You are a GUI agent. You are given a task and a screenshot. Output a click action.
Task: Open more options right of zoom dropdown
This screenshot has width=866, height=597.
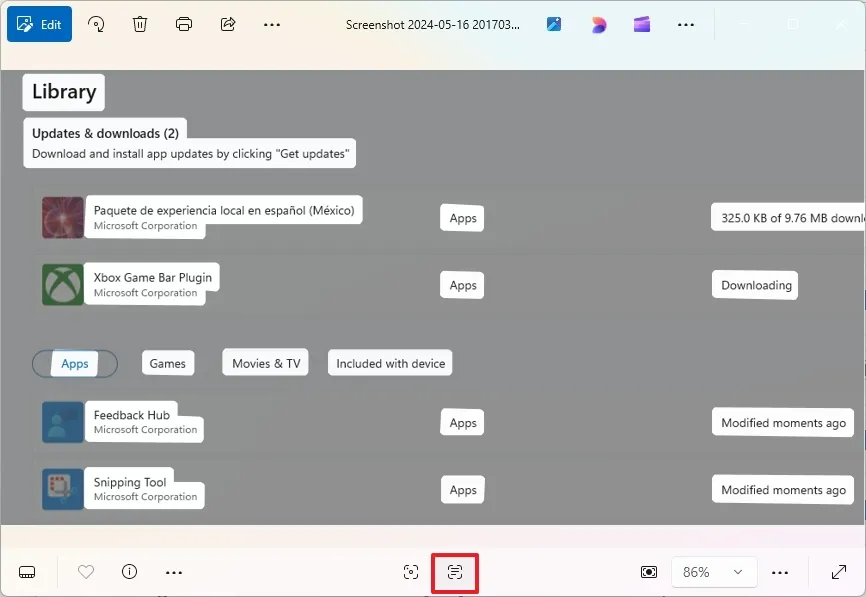[781, 572]
